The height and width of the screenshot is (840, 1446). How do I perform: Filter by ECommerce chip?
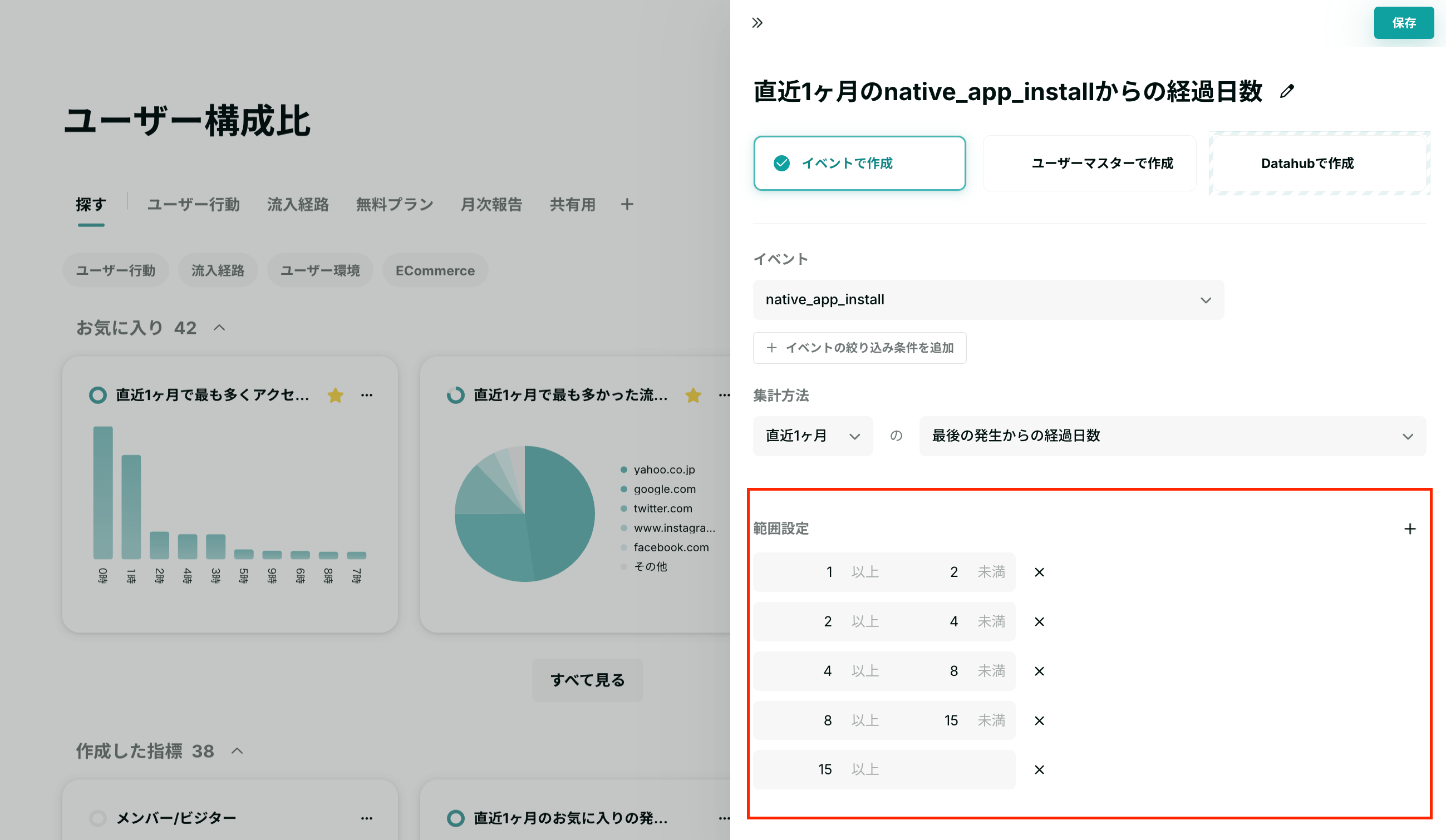pyautogui.click(x=435, y=270)
